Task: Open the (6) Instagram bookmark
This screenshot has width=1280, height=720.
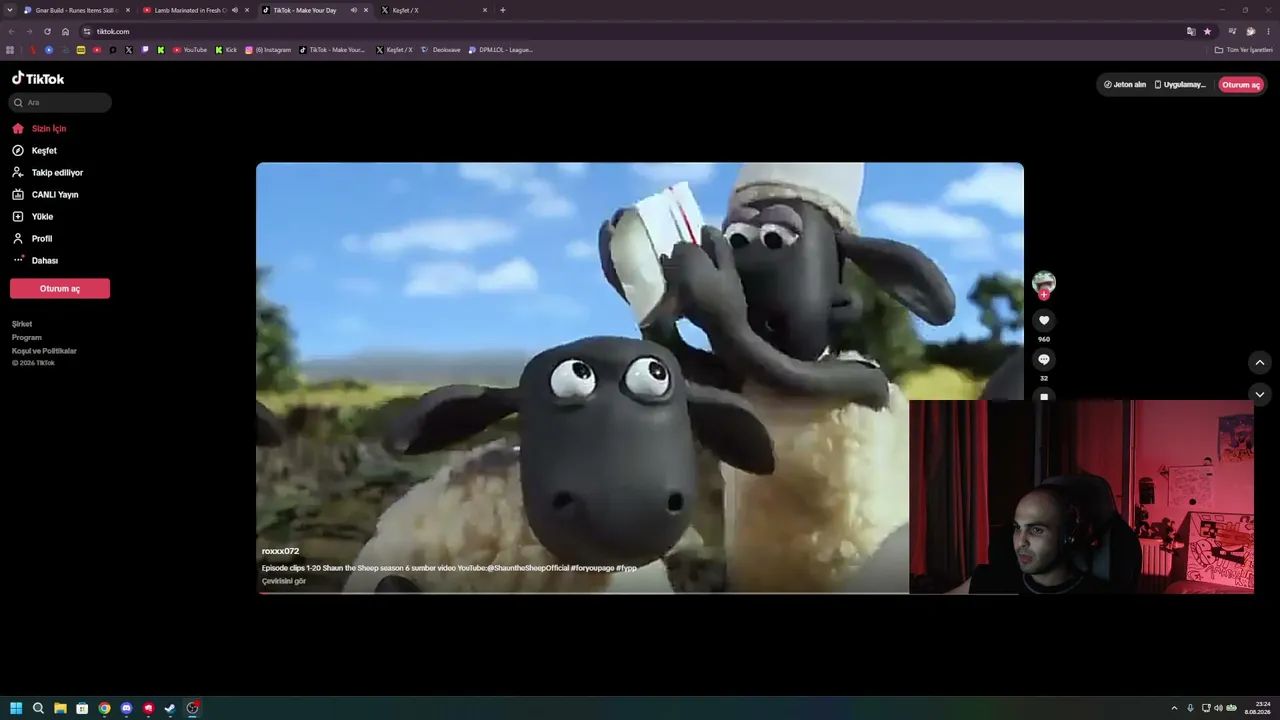Action: [x=269, y=50]
